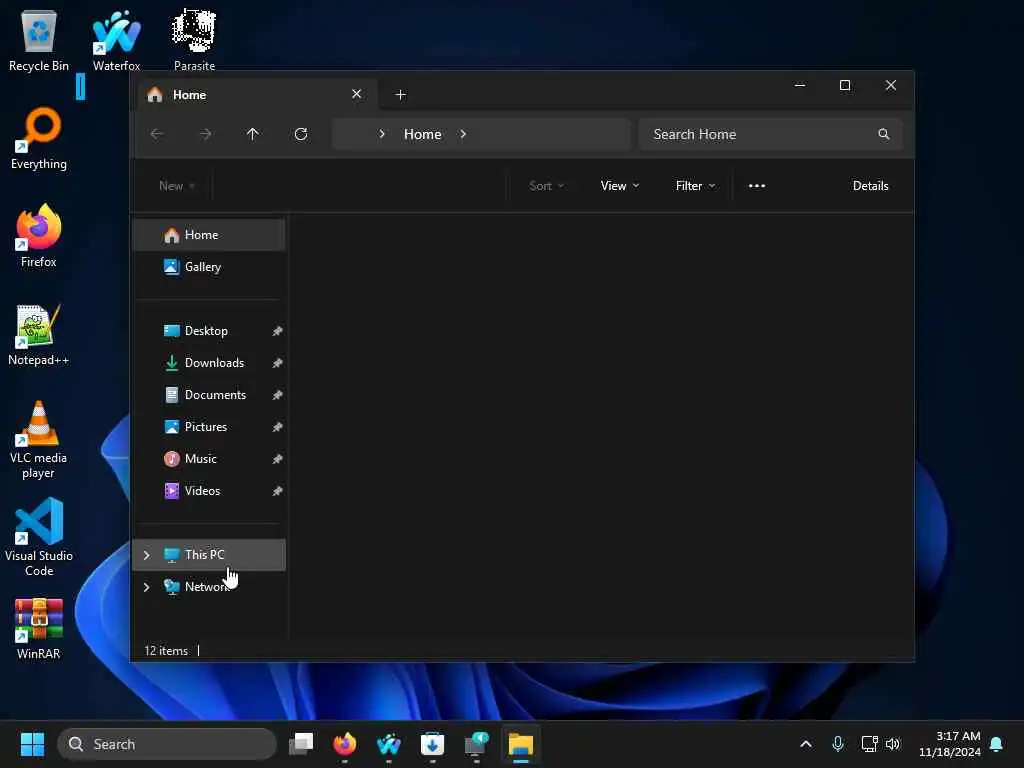
Task: Toggle the Details pane
Action: point(871,185)
